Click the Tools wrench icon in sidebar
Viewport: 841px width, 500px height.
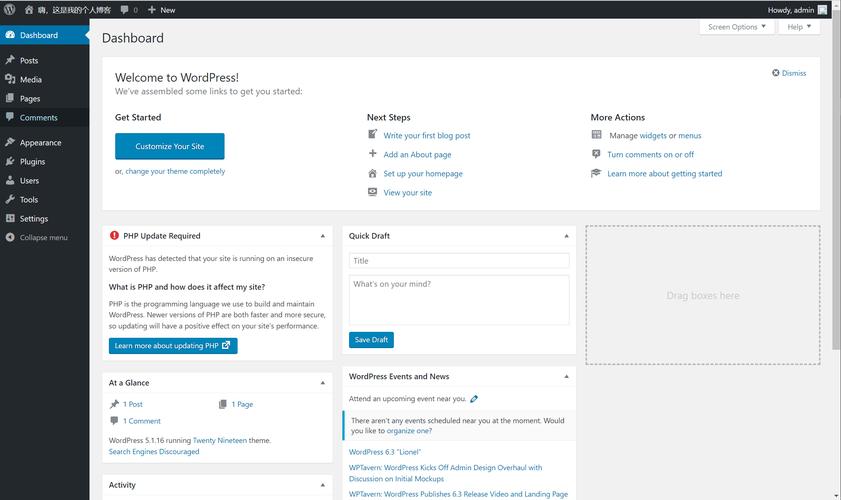pyautogui.click(x=10, y=199)
